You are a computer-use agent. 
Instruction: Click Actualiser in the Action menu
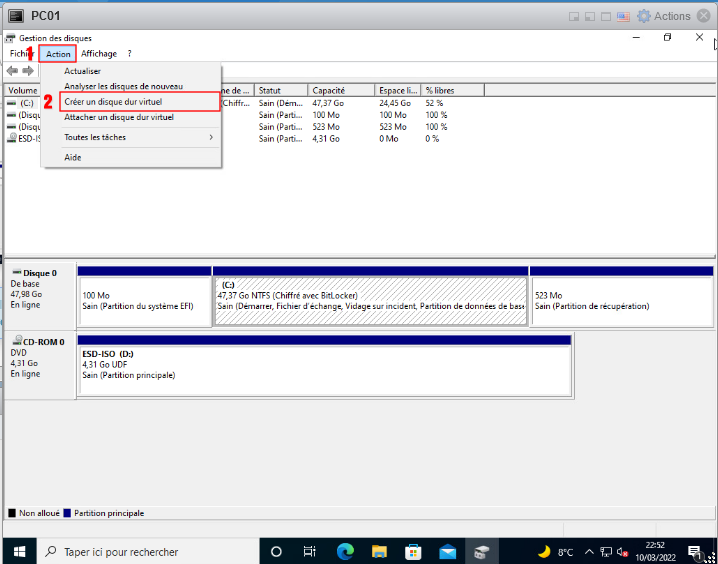[82, 72]
